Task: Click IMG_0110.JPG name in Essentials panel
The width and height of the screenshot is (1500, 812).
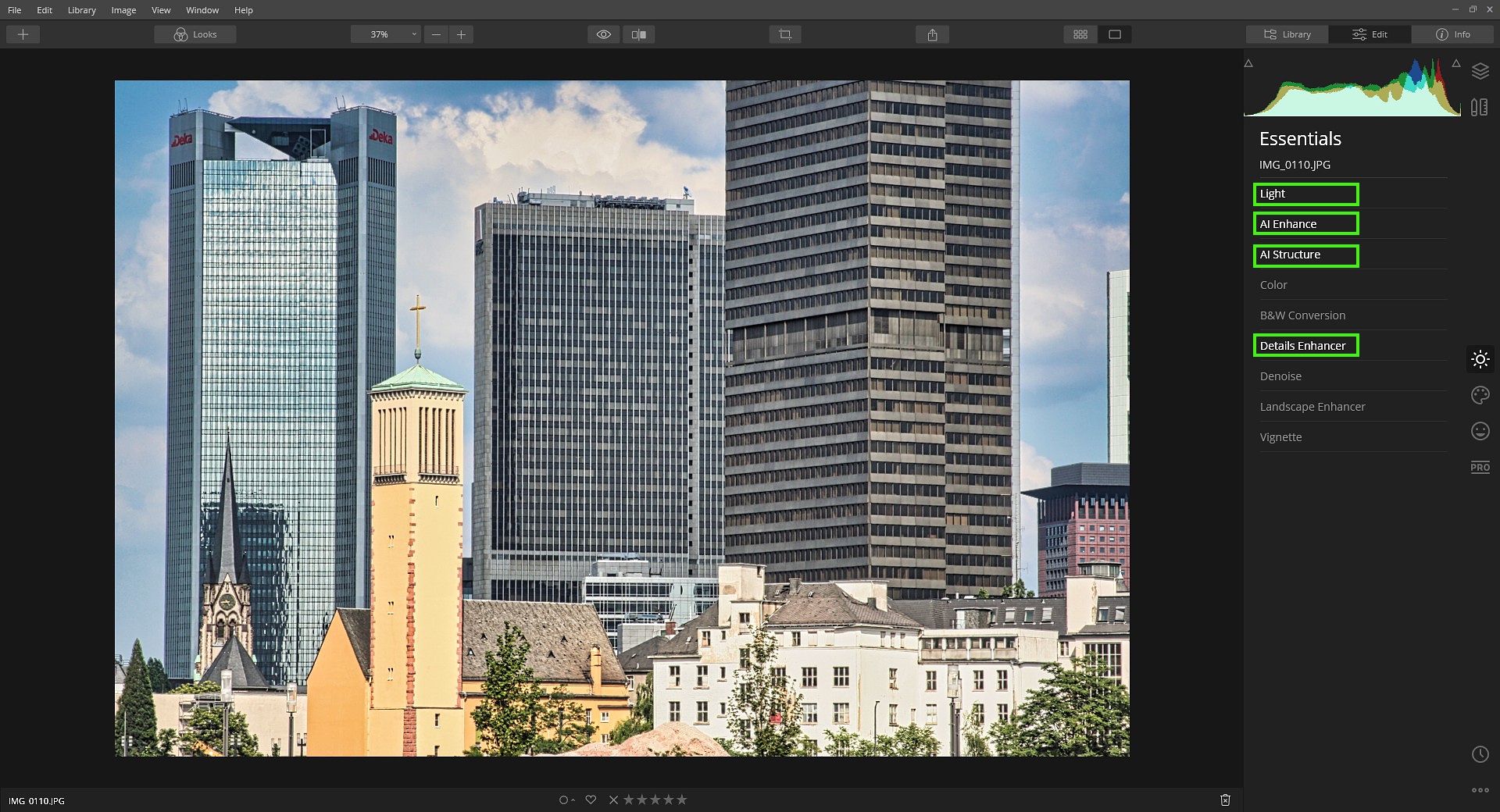Action: (x=1295, y=165)
